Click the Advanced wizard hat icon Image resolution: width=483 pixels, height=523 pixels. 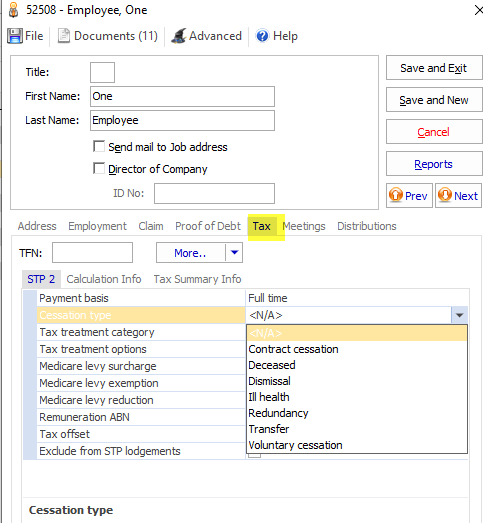[x=178, y=36]
